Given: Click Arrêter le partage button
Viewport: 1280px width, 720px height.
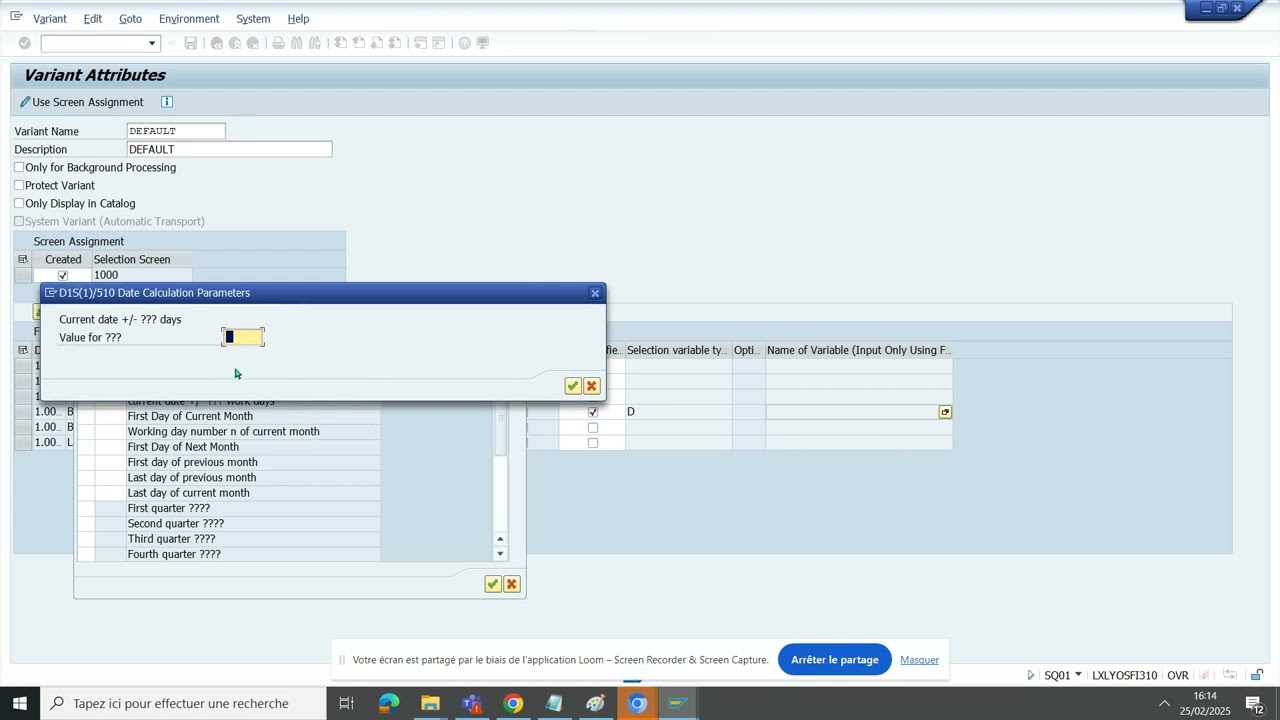Looking at the screenshot, I should (834, 660).
